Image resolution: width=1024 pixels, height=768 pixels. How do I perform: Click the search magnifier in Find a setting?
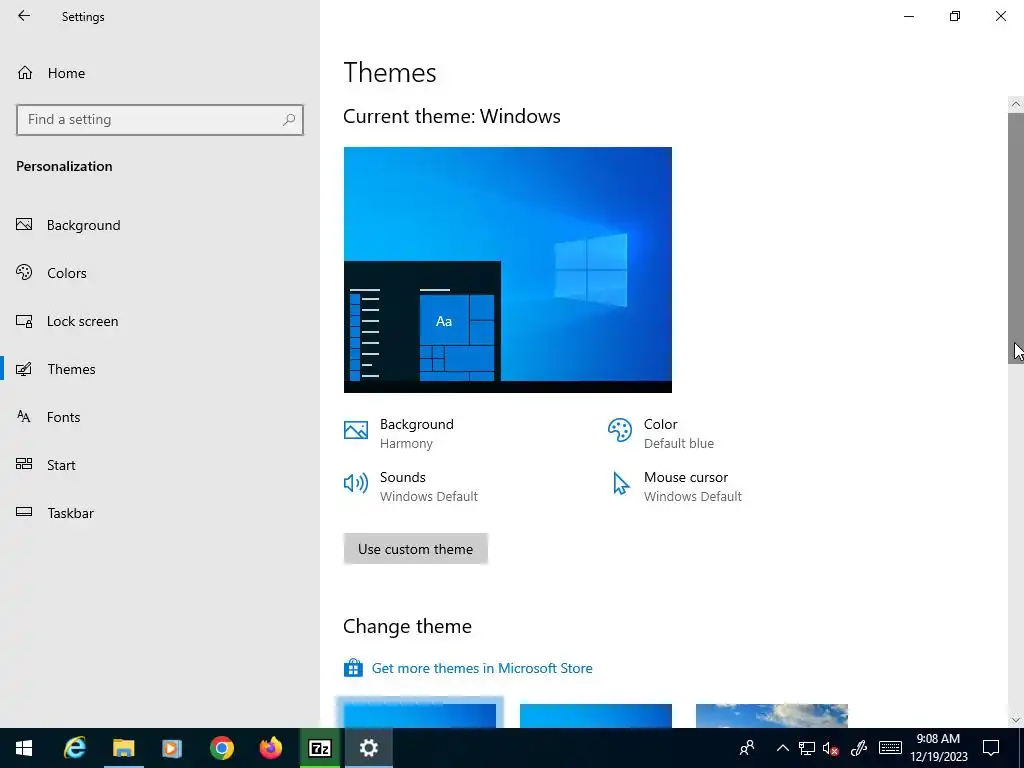click(289, 120)
